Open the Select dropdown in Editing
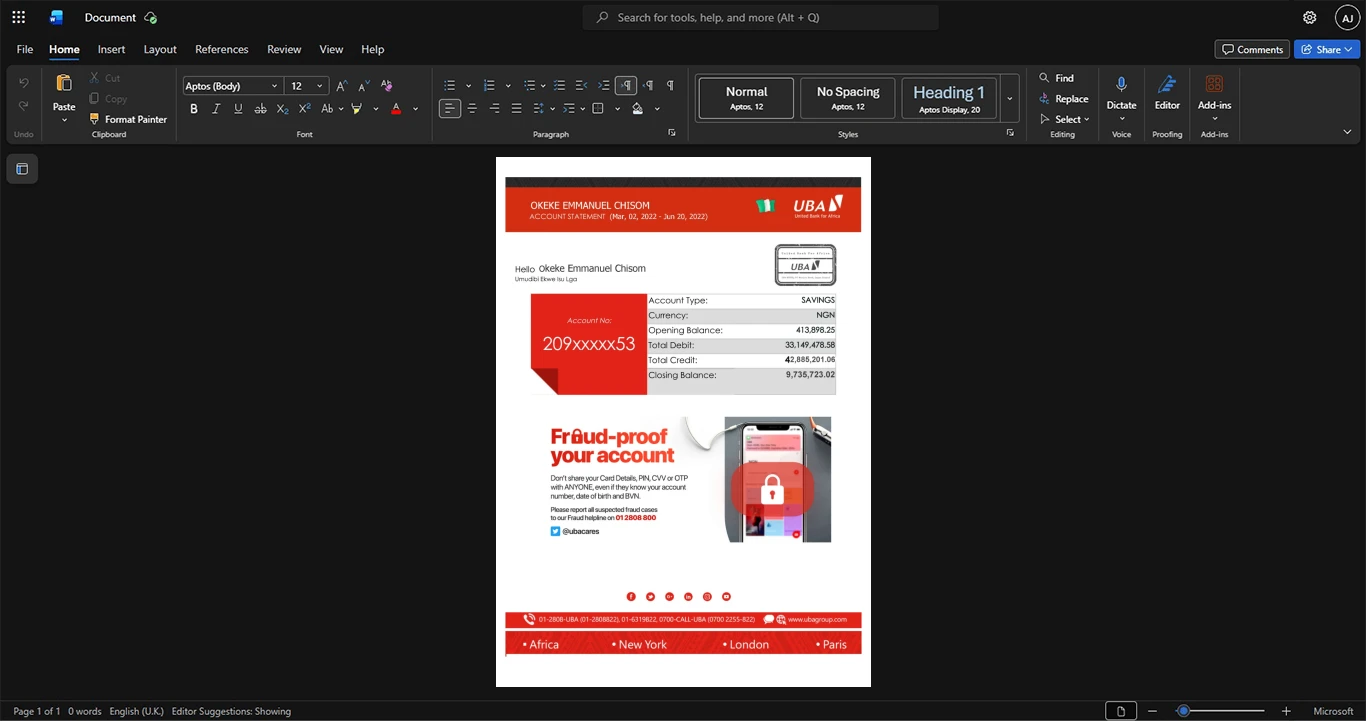This screenshot has height=721, width=1366. [x=1064, y=120]
